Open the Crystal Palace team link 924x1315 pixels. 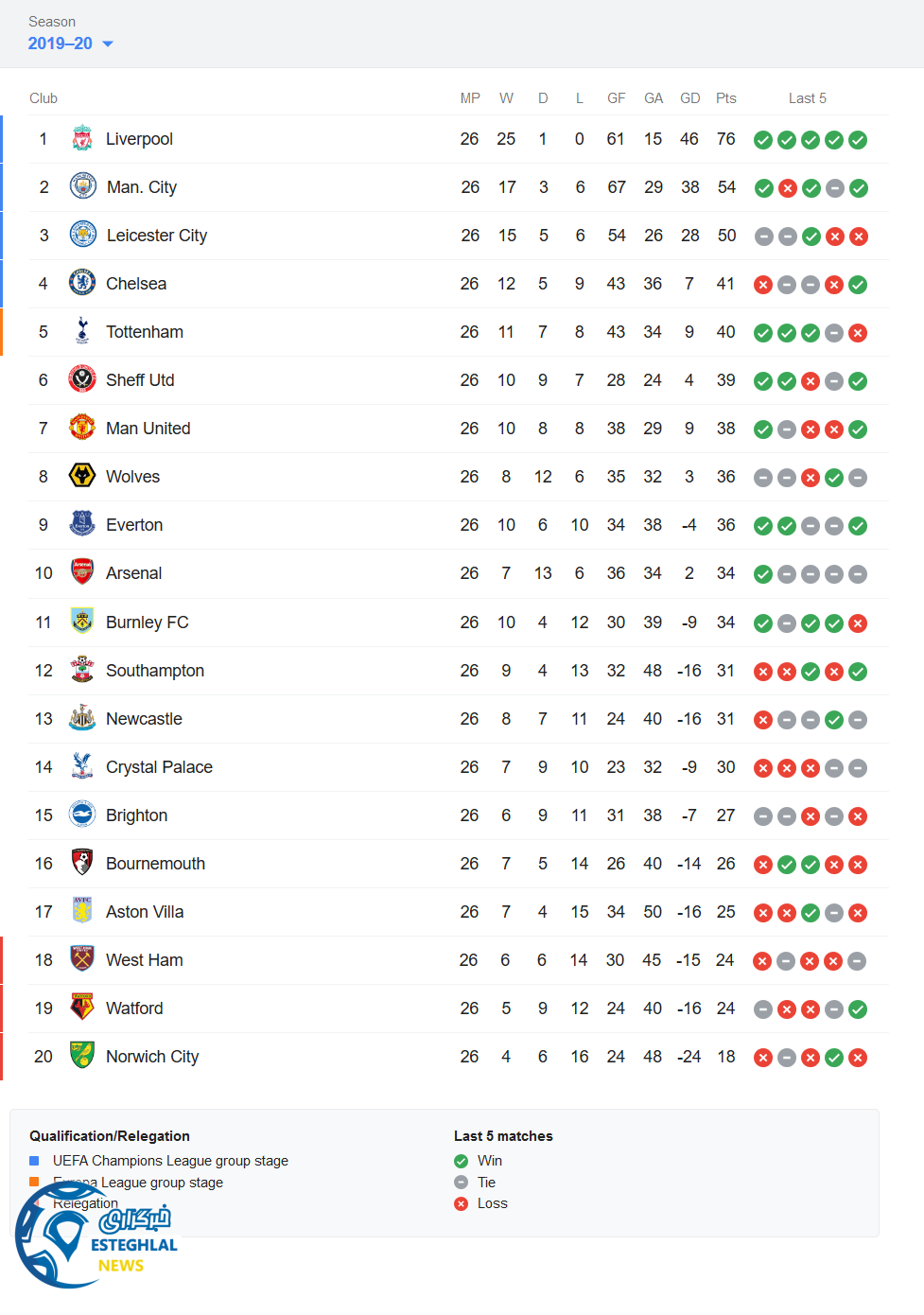159,767
